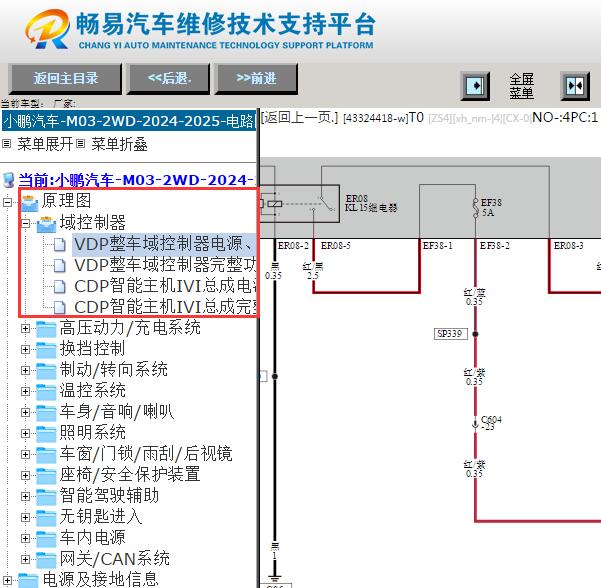
Task: Expand the 车内电源 folder
Action: (25, 539)
